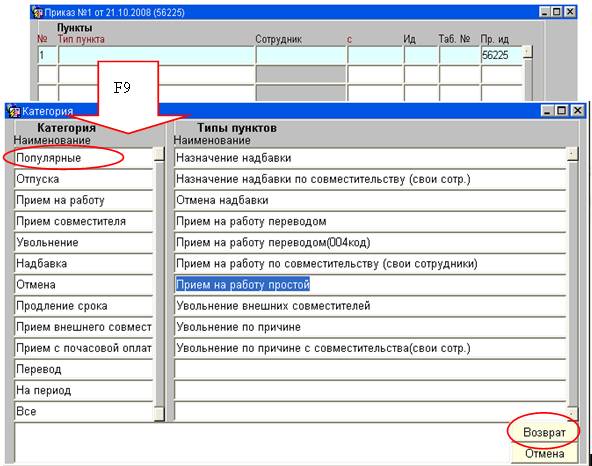Select Назначение надбавки item type
Viewport: 592px width, 466px height.
click(x=370, y=158)
